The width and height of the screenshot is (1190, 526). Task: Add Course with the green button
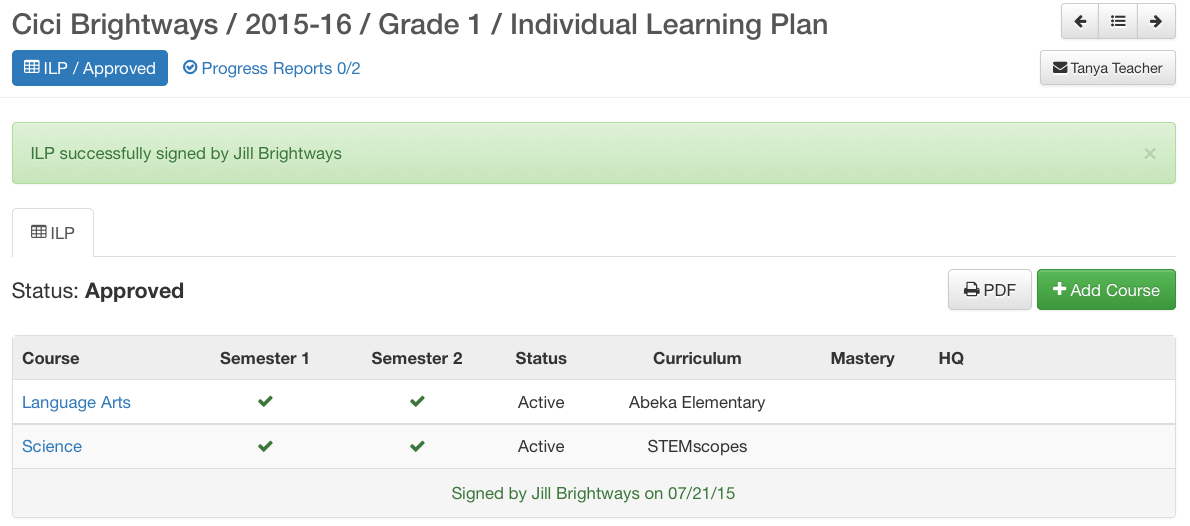click(x=1106, y=290)
